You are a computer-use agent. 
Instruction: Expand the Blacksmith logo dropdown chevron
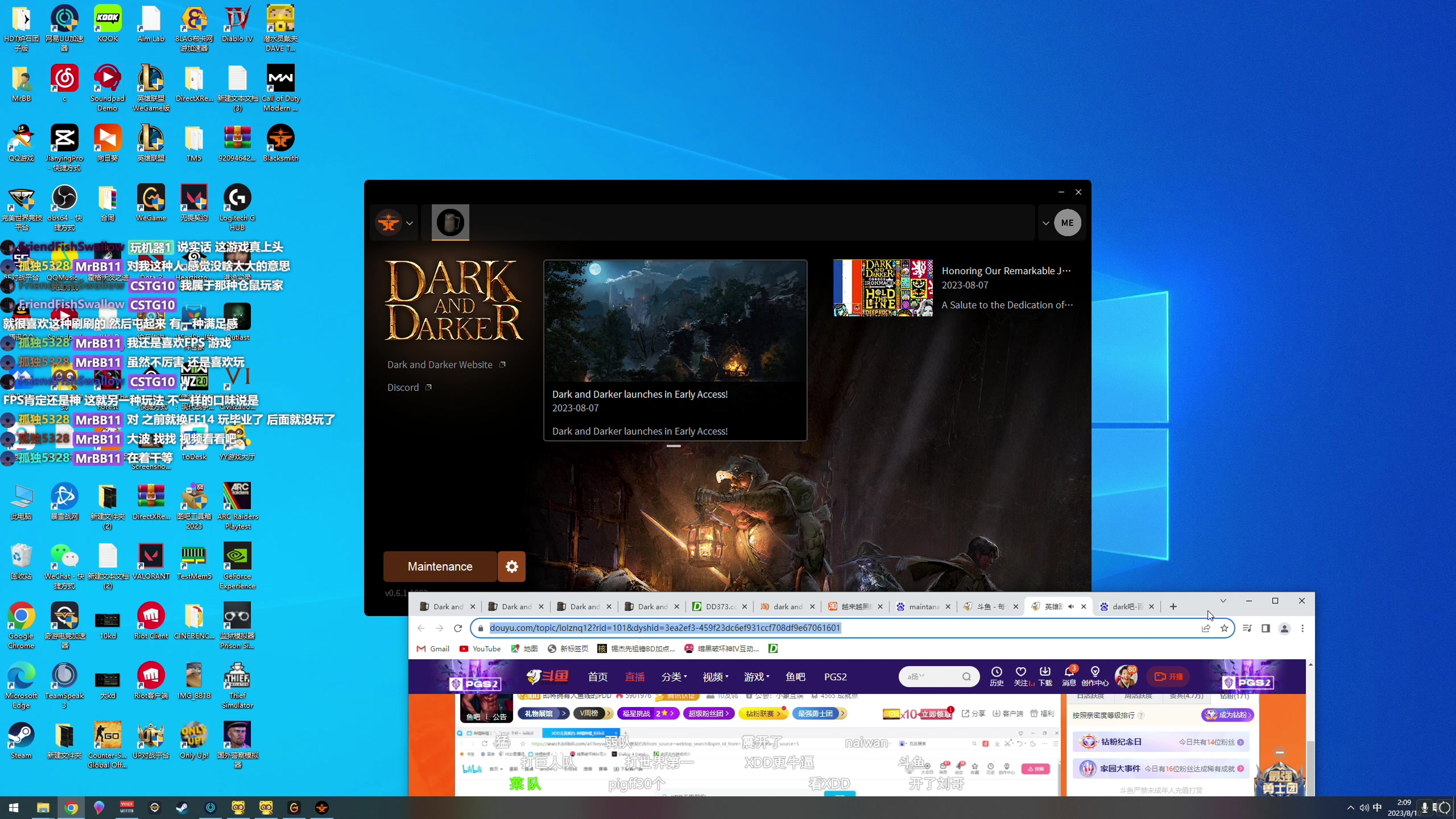[x=409, y=223]
